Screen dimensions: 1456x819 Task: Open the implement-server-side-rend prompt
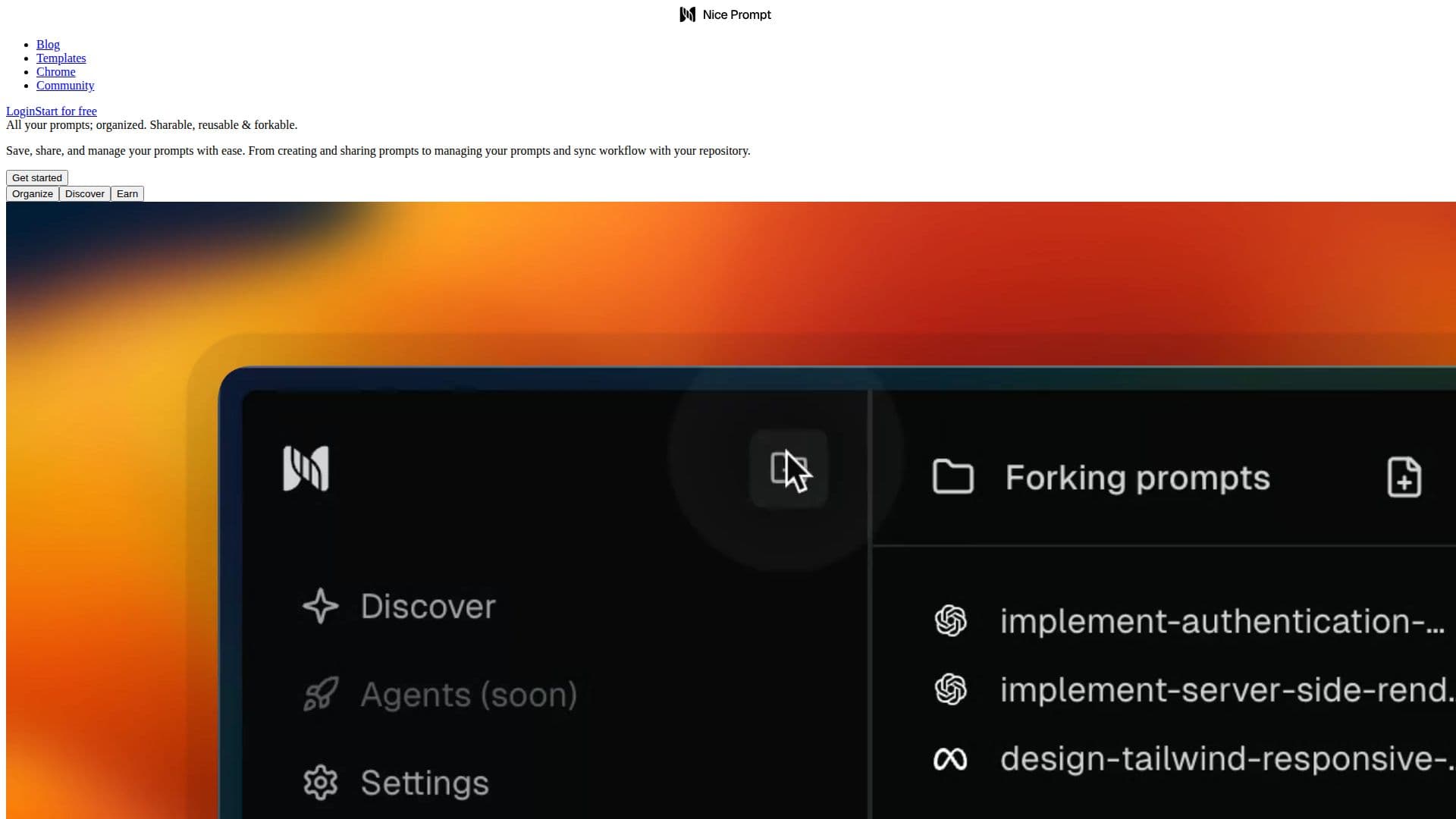1227,690
